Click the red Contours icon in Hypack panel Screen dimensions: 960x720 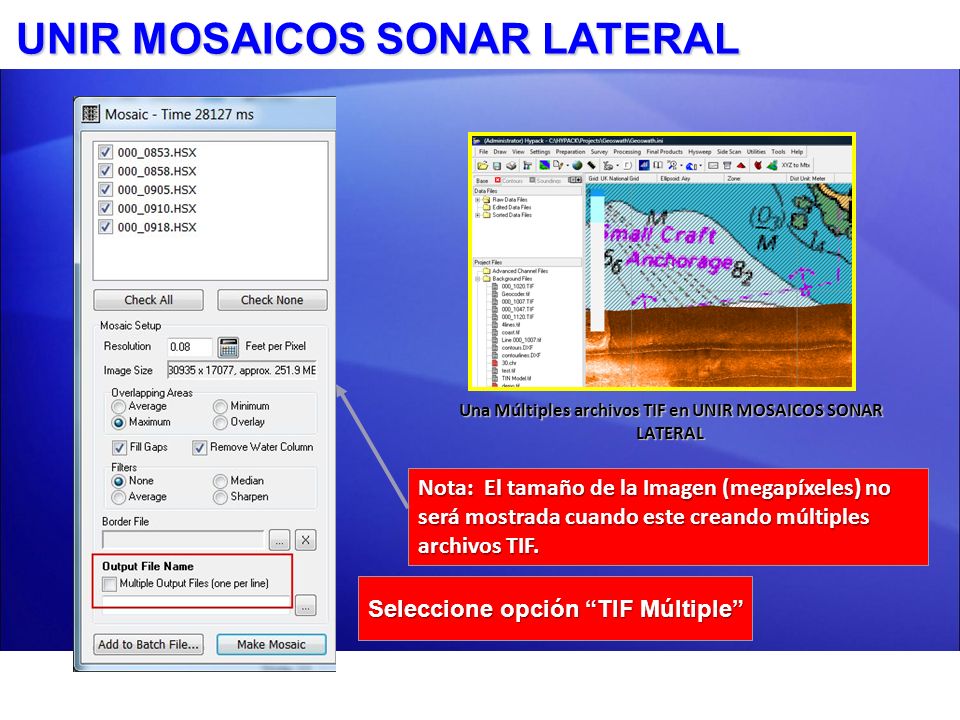coord(498,180)
